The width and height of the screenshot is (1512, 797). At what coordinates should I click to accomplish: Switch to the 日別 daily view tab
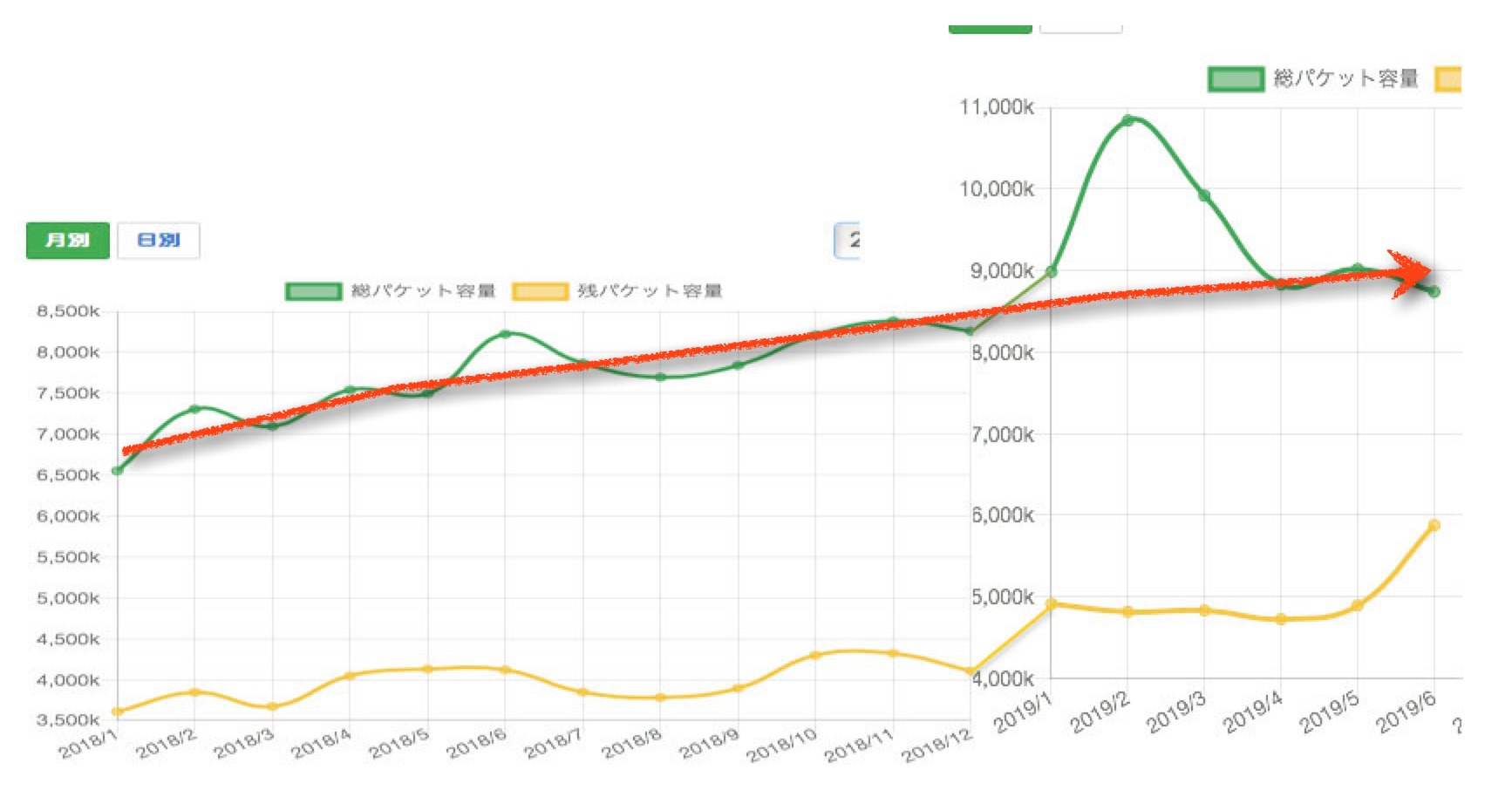click(159, 241)
